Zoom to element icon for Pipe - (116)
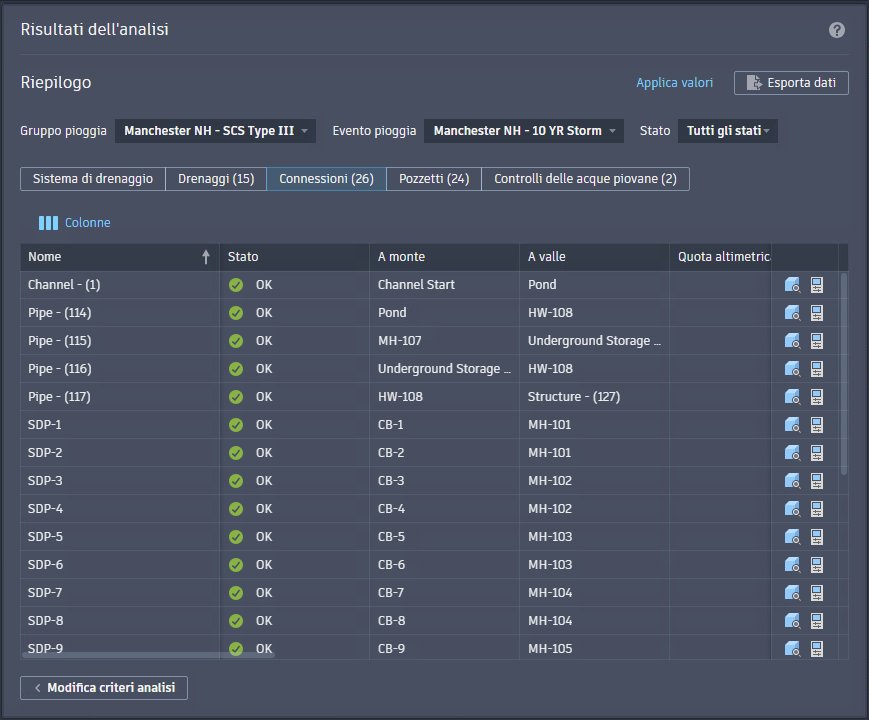 click(x=793, y=369)
